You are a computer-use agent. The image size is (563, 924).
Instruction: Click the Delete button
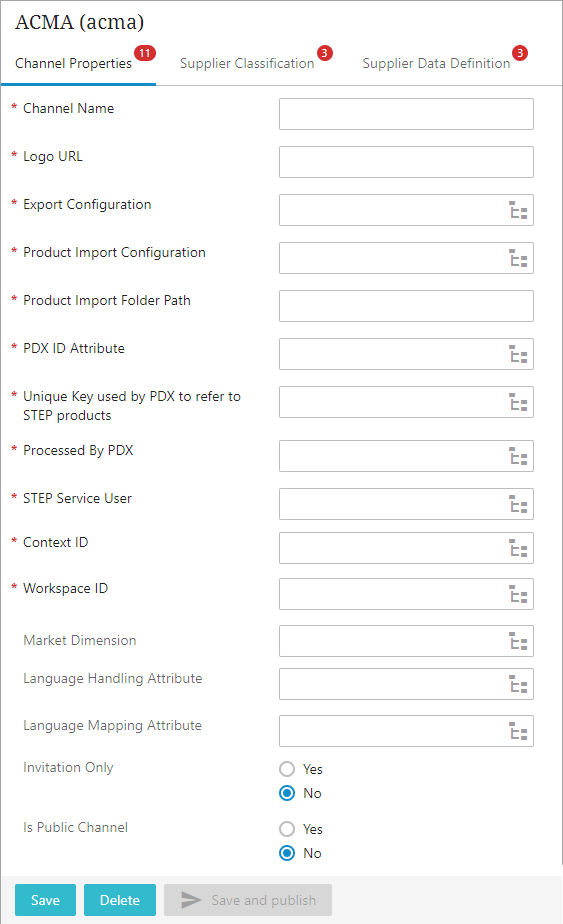click(120, 900)
